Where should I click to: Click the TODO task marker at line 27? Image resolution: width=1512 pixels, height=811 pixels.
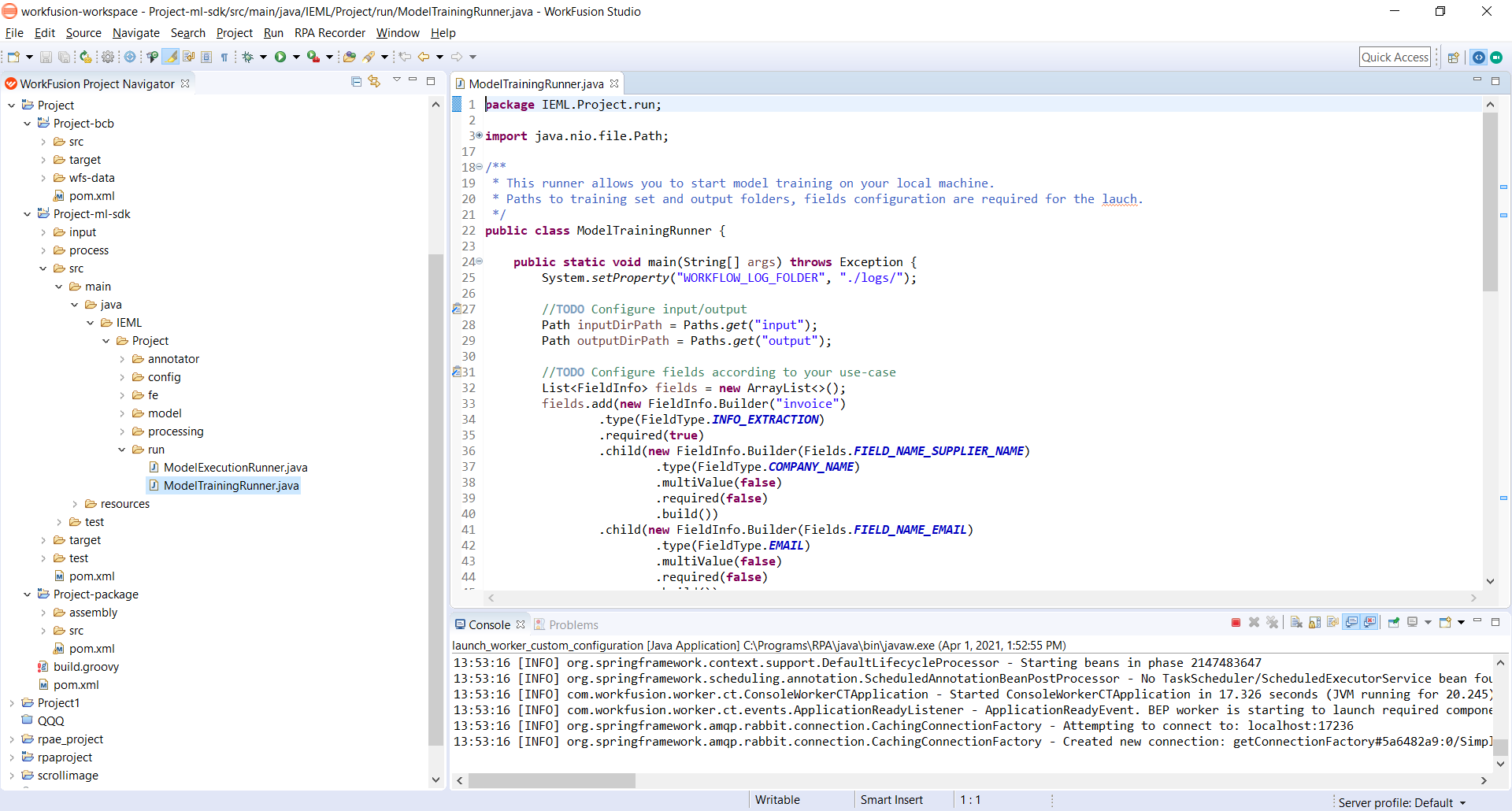click(x=456, y=309)
